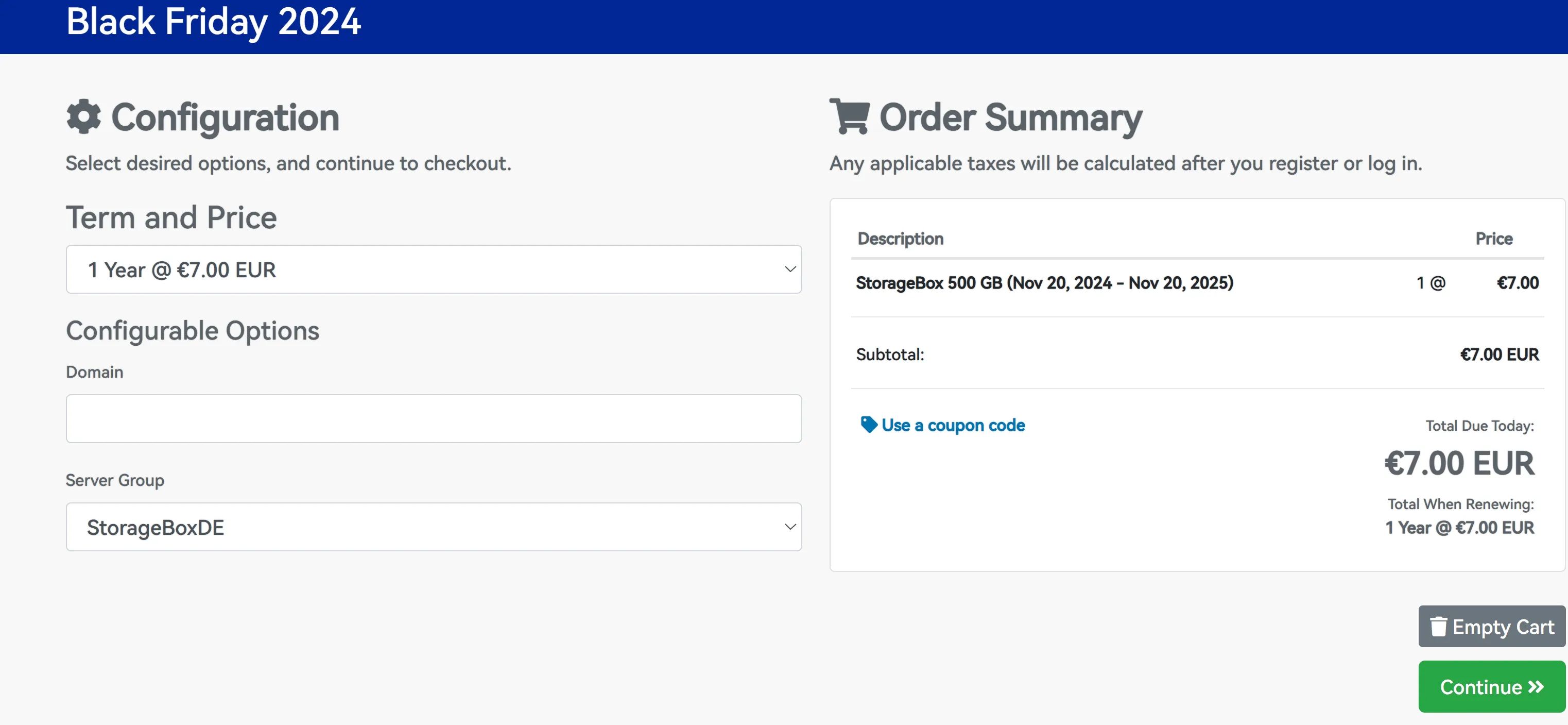Image resolution: width=1568 pixels, height=725 pixels.
Task: Click Use a coupon code link
Action: click(x=953, y=425)
